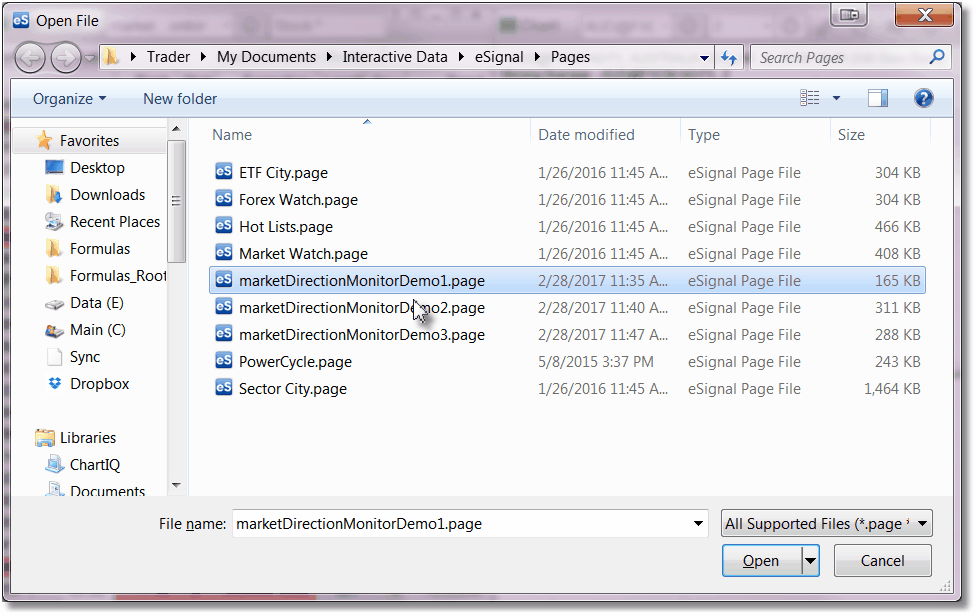The height and width of the screenshot is (616, 976).
Task: Select marketDirectionMonitorDemo3.page file
Action: pyautogui.click(x=362, y=335)
